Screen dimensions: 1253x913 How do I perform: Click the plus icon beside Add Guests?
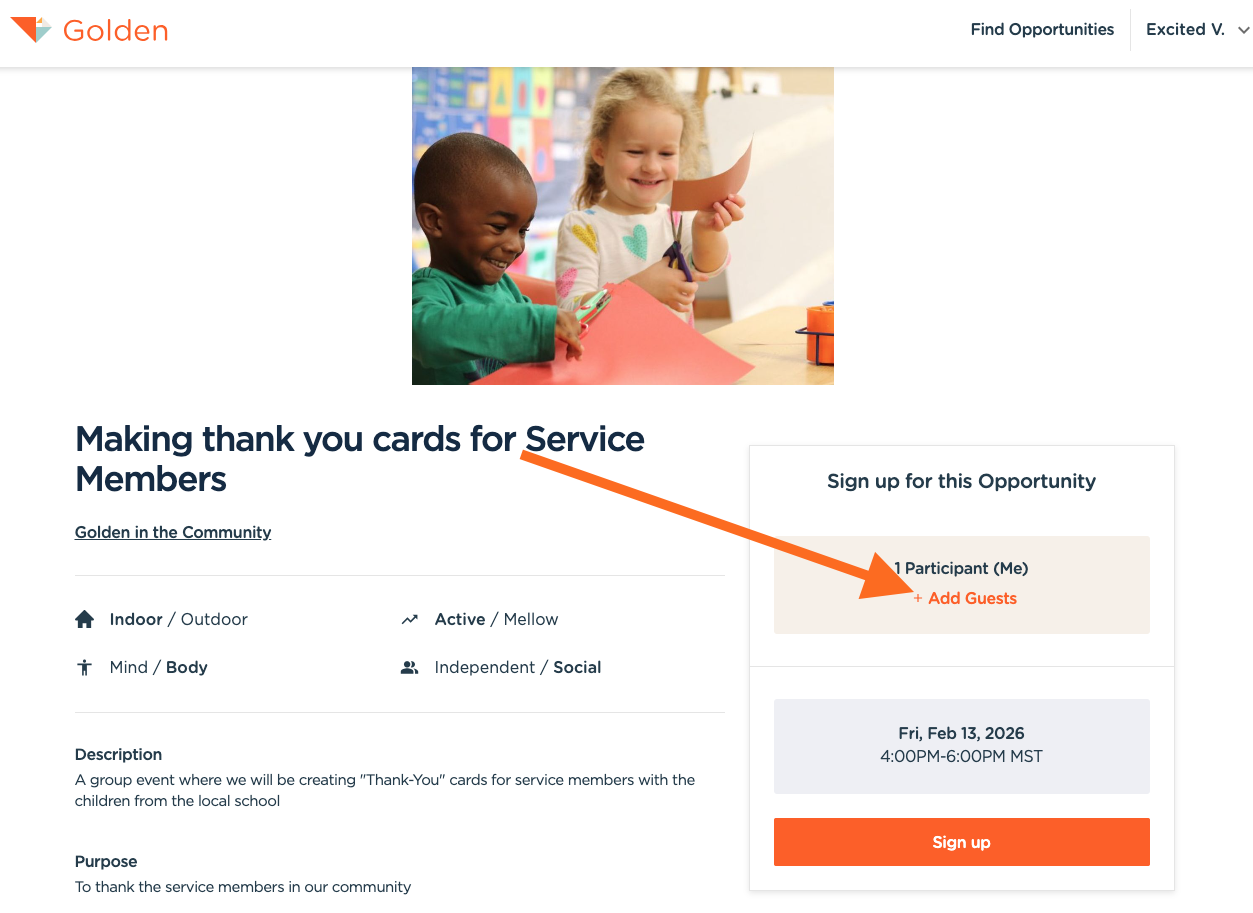click(x=918, y=599)
